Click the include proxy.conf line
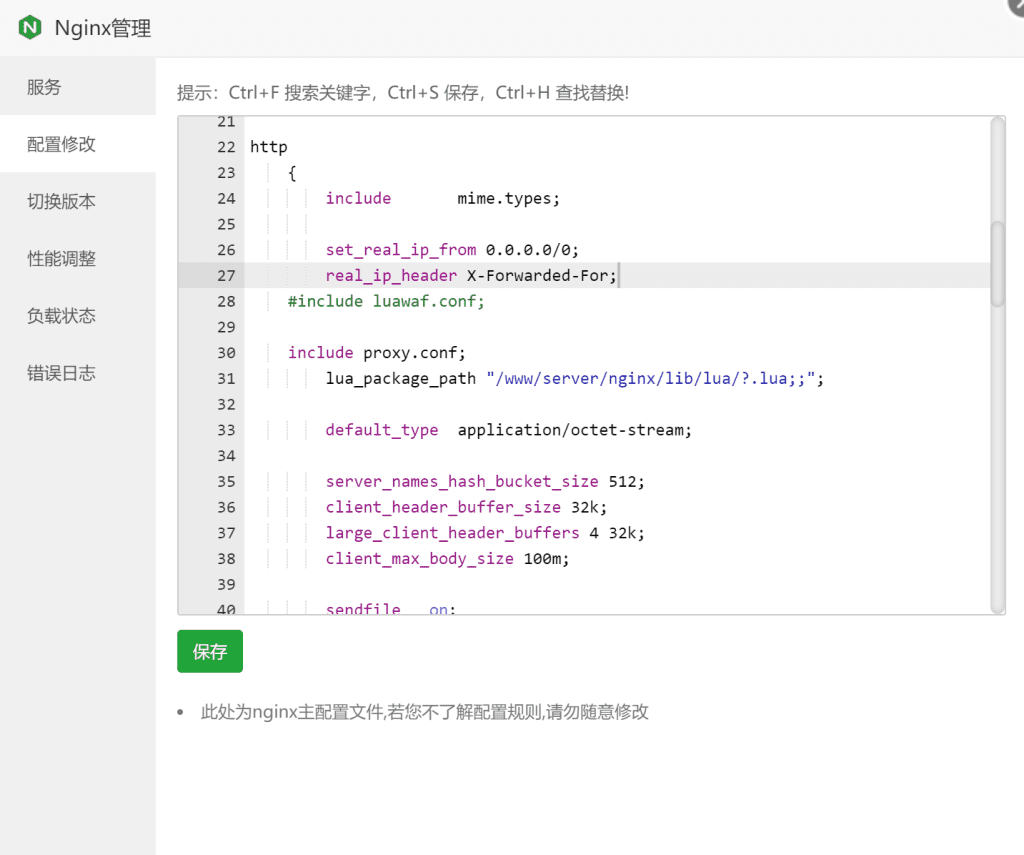The width and height of the screenshot is (1024, 855). [376, 353]
